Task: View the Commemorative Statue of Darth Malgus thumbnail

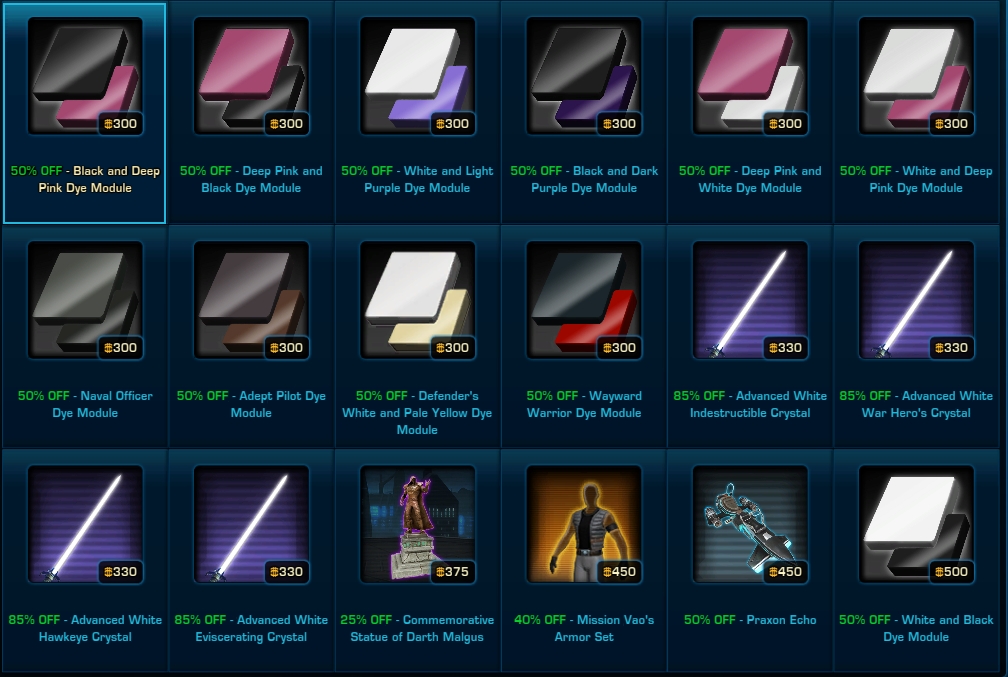Action: (417, 524)
